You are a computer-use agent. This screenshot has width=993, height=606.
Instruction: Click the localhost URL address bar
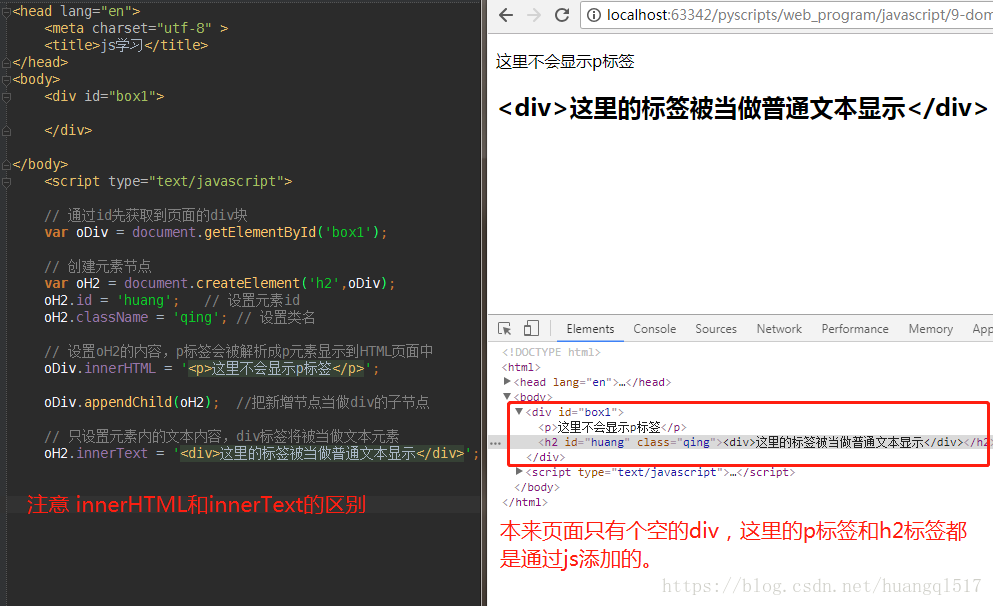click(787, 15)
